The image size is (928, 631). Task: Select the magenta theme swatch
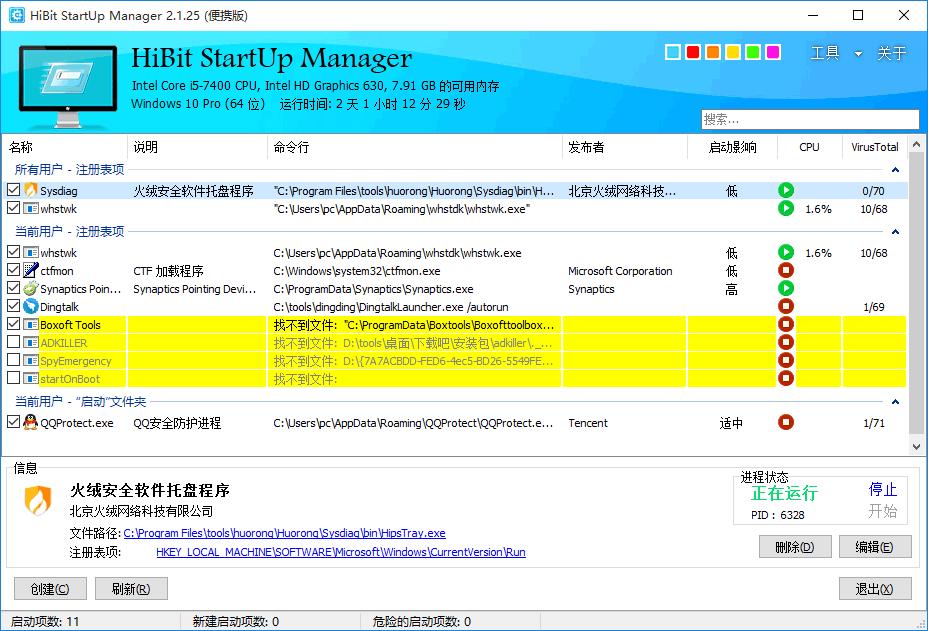(x=773, y=52)
